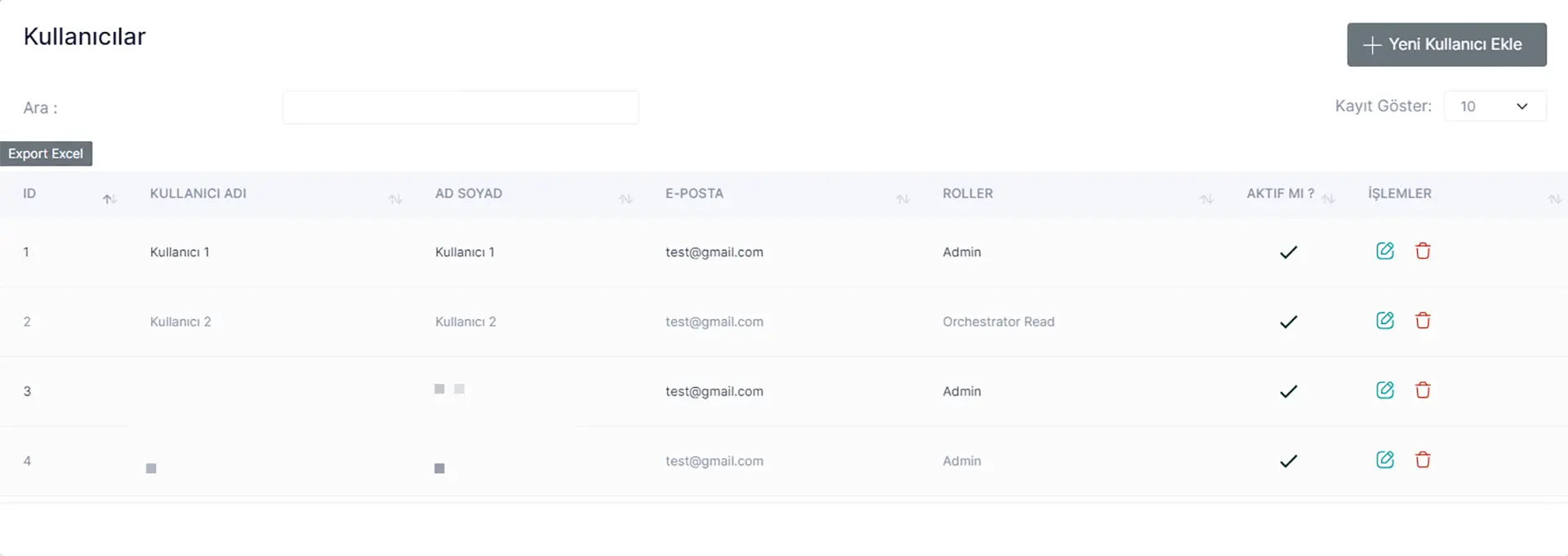The height and width of the screenshot is (556, 1568).
Task: Sort by E-Posta column arrows
Action: 902,199
